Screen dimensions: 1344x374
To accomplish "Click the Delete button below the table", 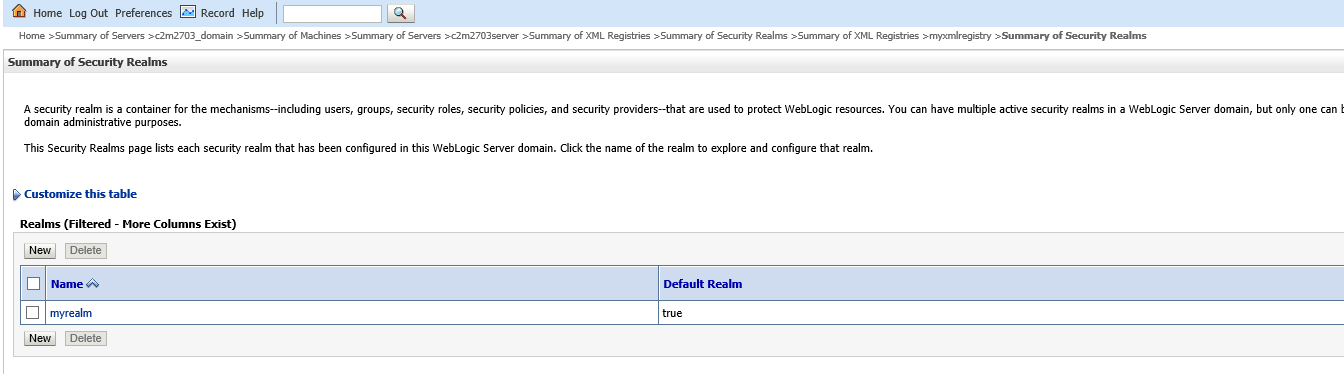I will [85, 338].
